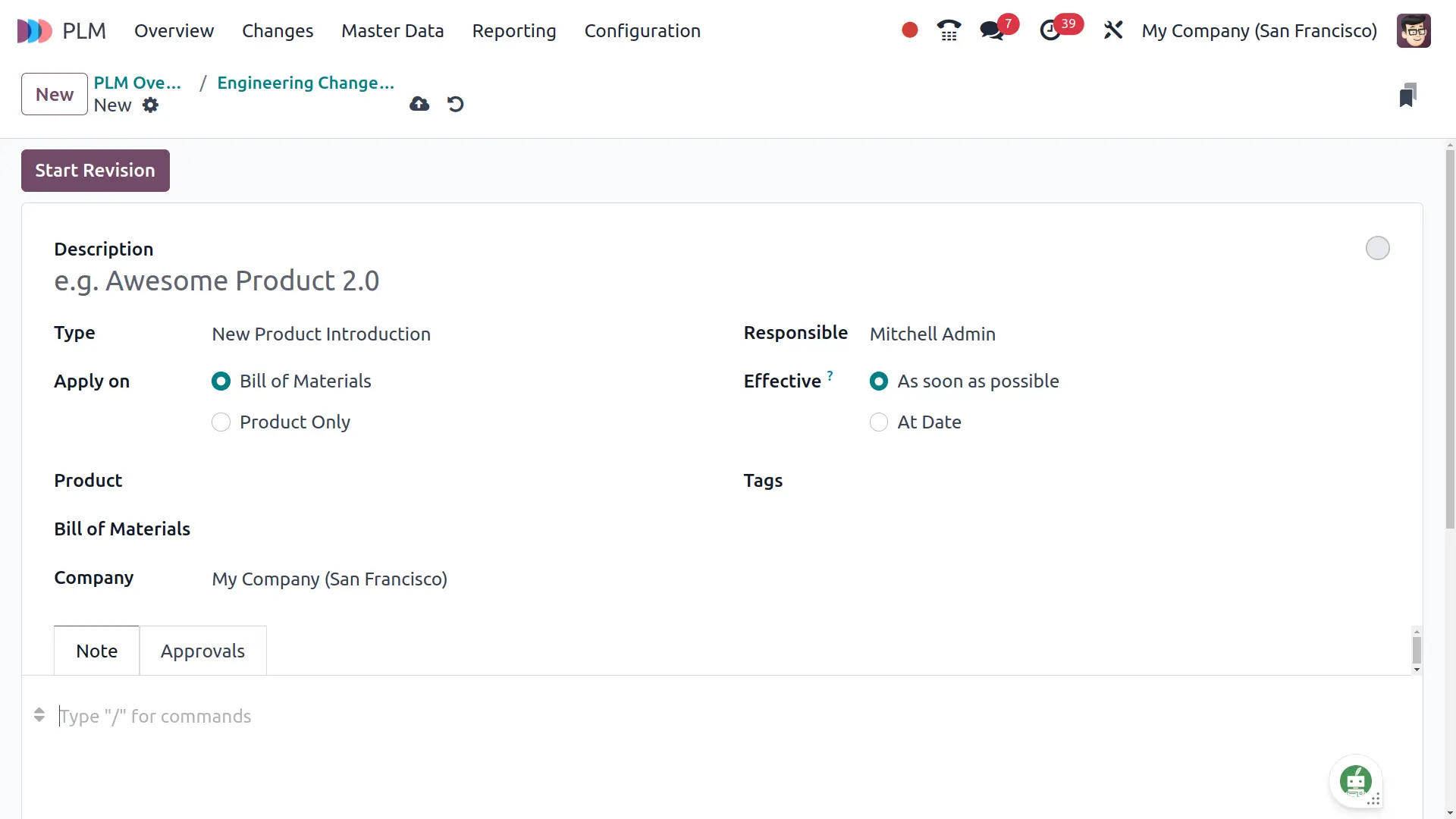
Task: Select Bill of Materials radio option
Action: point(221,381)
